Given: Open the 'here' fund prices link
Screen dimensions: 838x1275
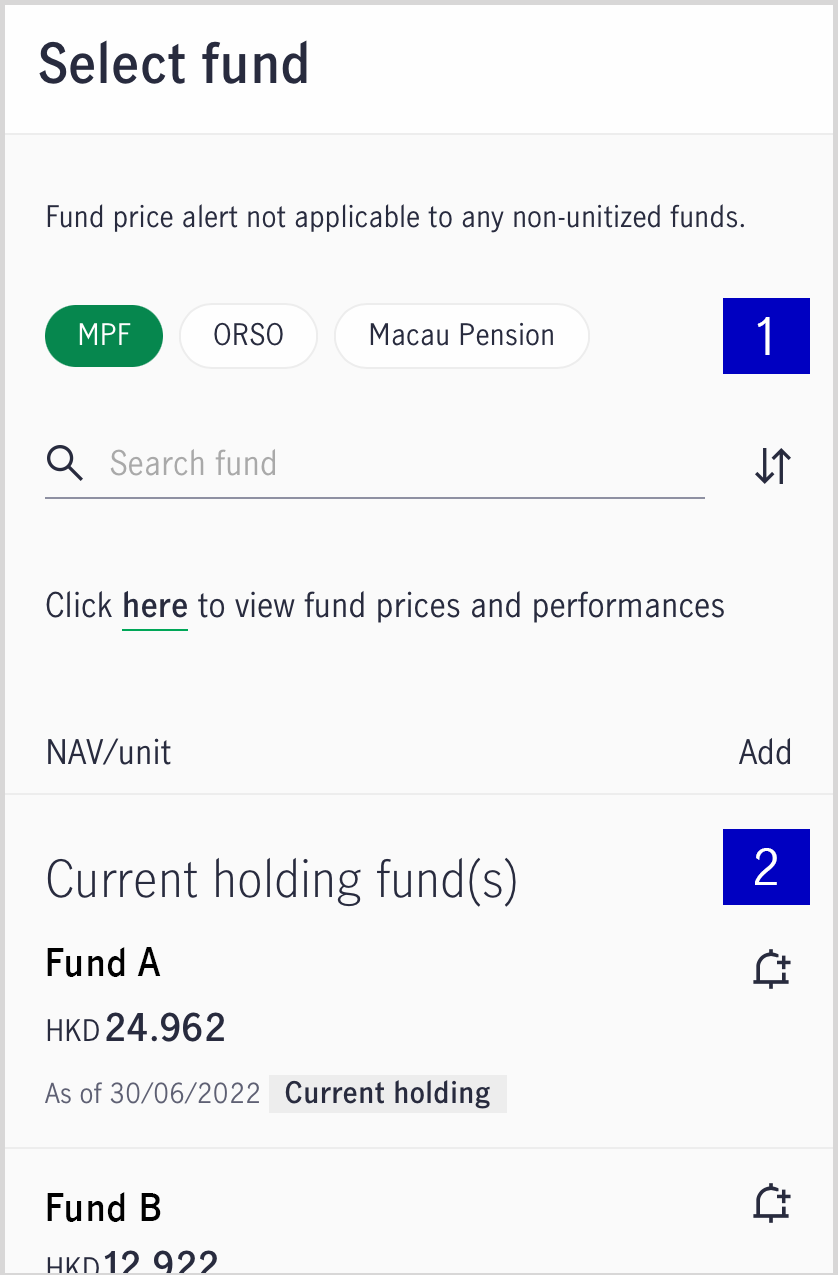Looking at the screenshot, I should [x=155, y=606].
